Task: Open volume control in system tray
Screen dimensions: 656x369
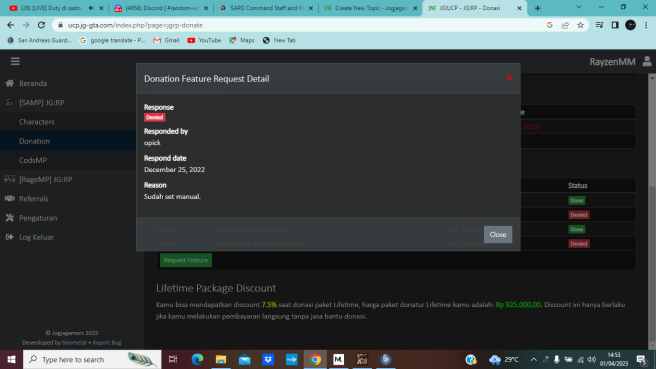Action: [x=592, y=360]
